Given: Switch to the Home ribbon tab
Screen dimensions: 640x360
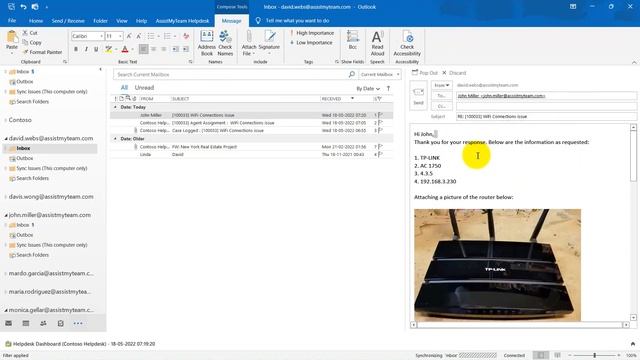Looking at the screenshot, I should click(x=36, y=20).
